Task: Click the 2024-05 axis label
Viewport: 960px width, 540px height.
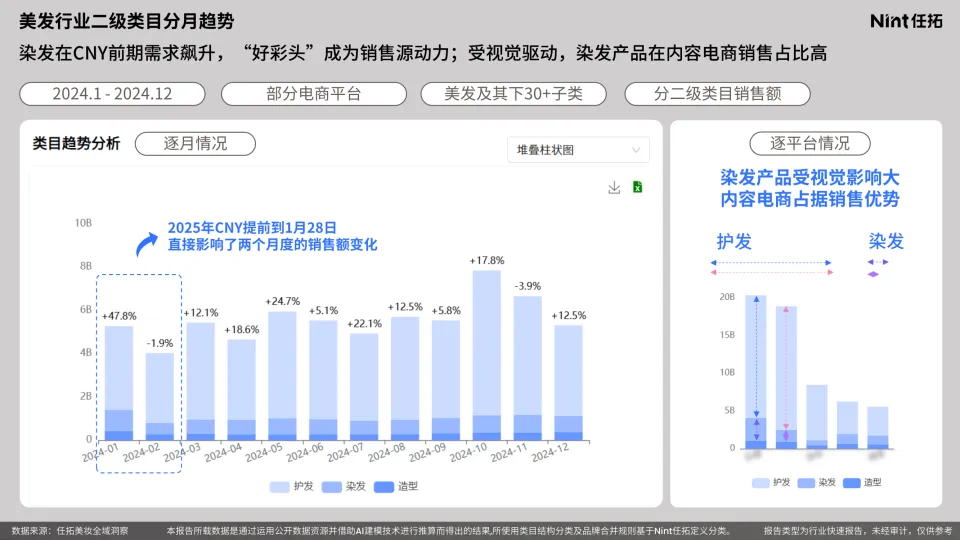Action: 264,452
